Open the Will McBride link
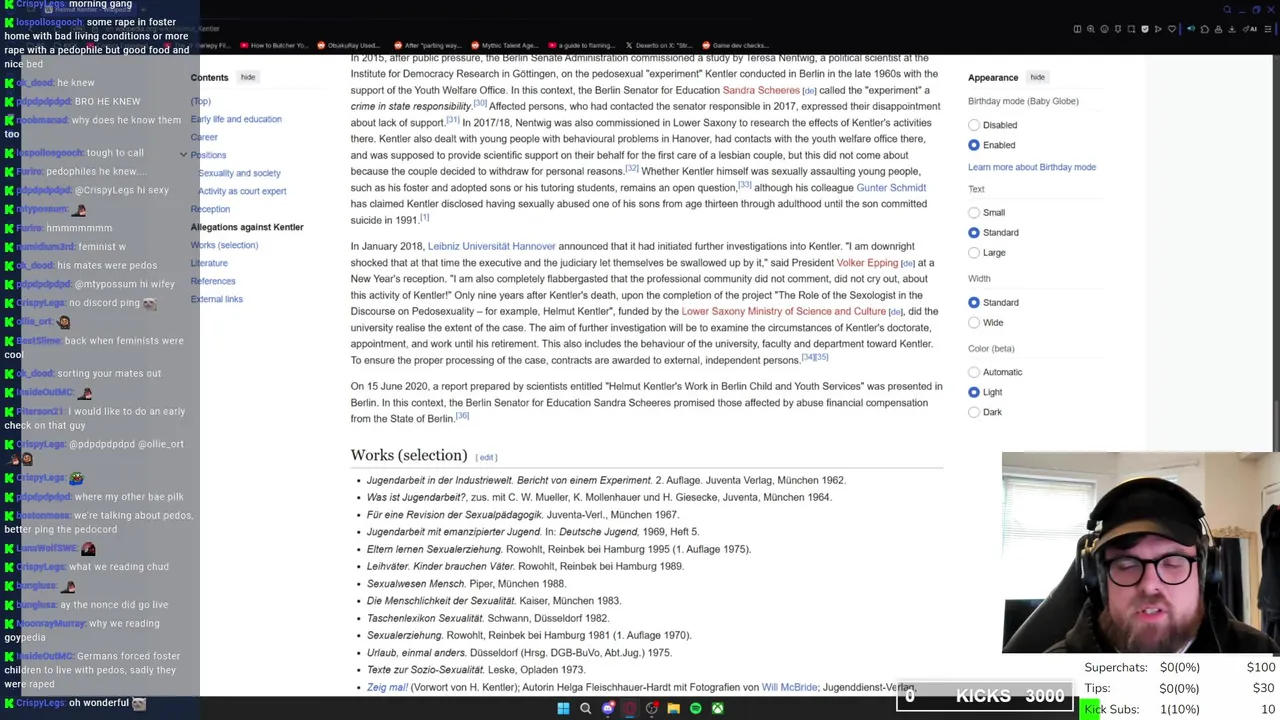 pyautogui.click(x=789, y=687)
